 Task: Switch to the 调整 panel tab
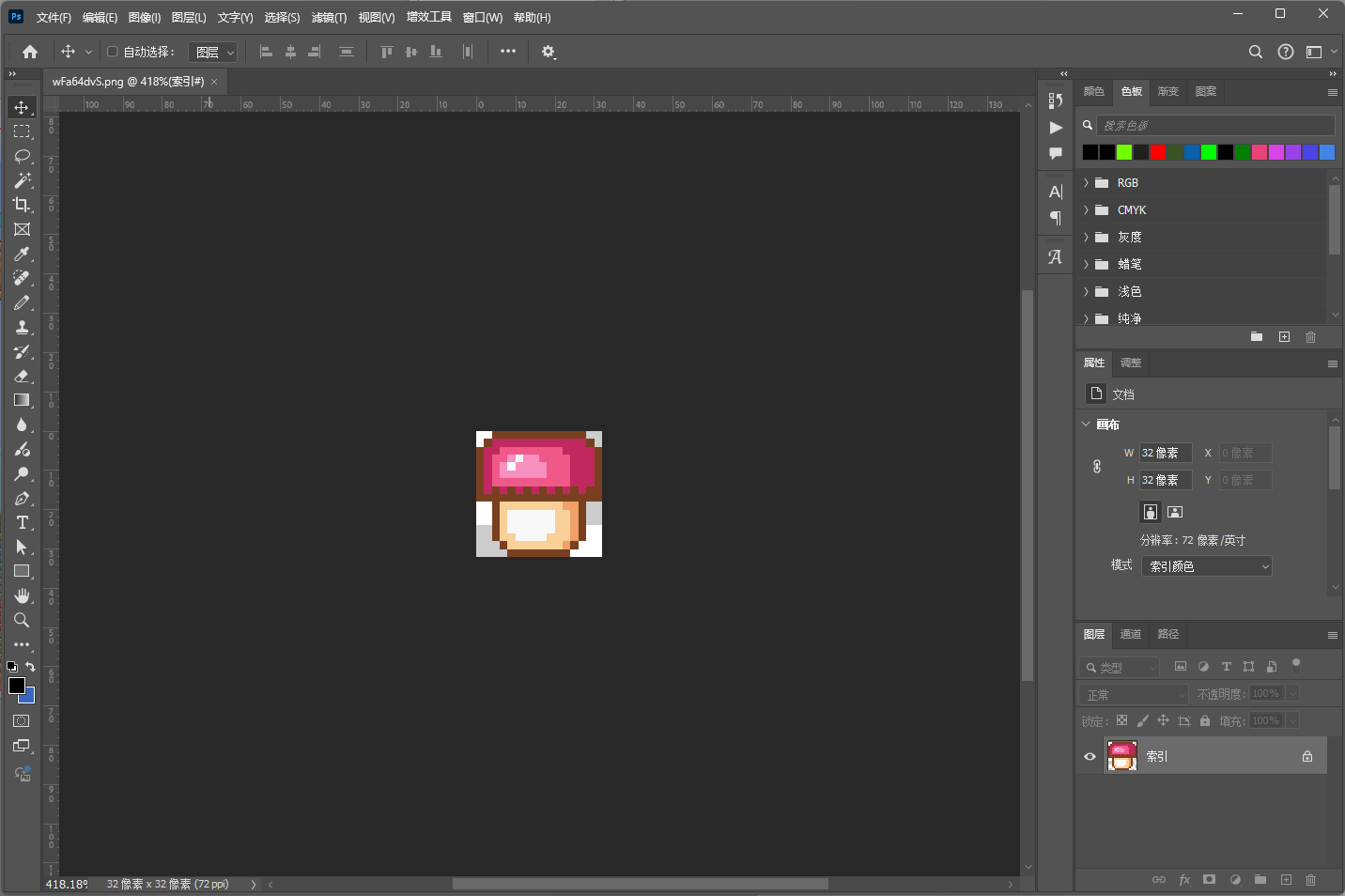coord(1131,363)
